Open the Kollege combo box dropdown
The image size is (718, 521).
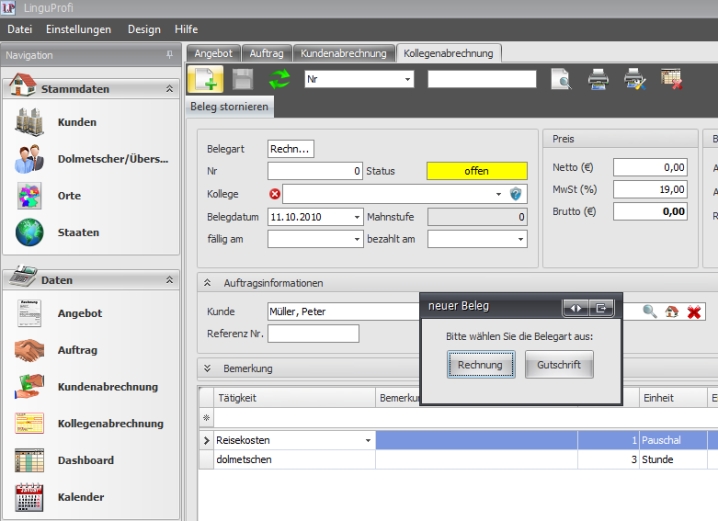pos(498,194)
